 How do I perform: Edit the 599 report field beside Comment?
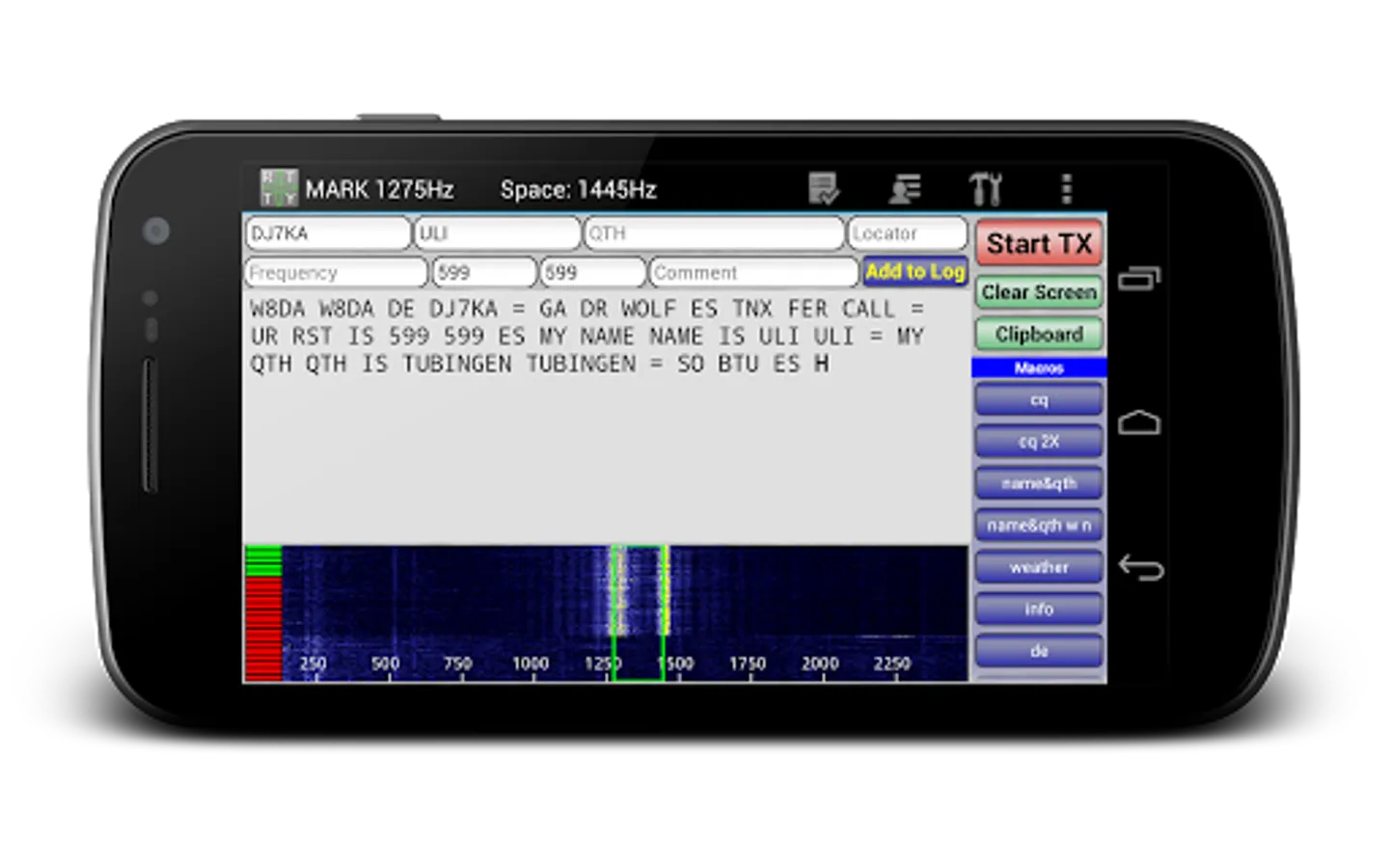click(x=592, y=273)
